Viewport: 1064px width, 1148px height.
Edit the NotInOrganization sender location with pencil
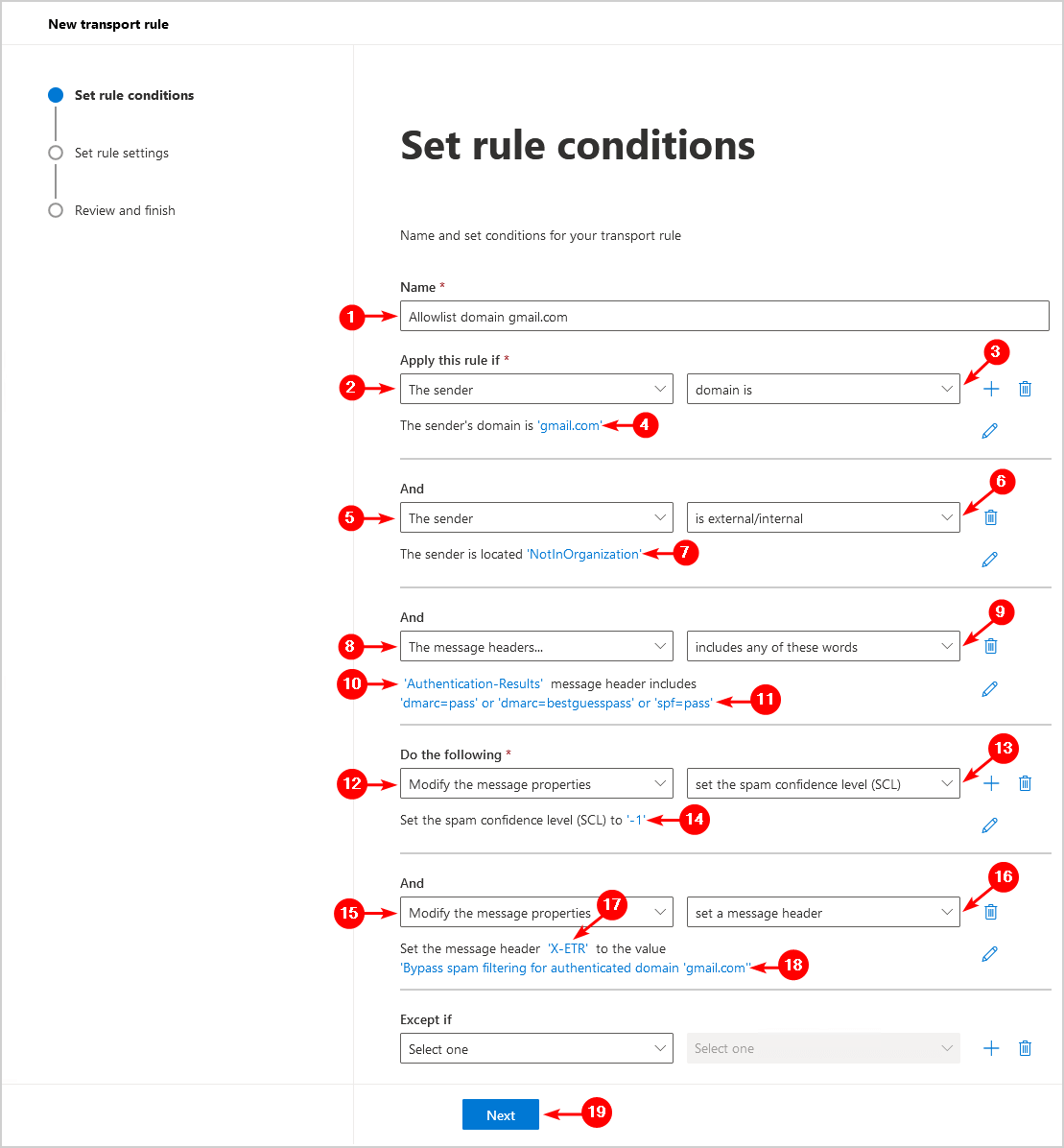coord(990,560)
